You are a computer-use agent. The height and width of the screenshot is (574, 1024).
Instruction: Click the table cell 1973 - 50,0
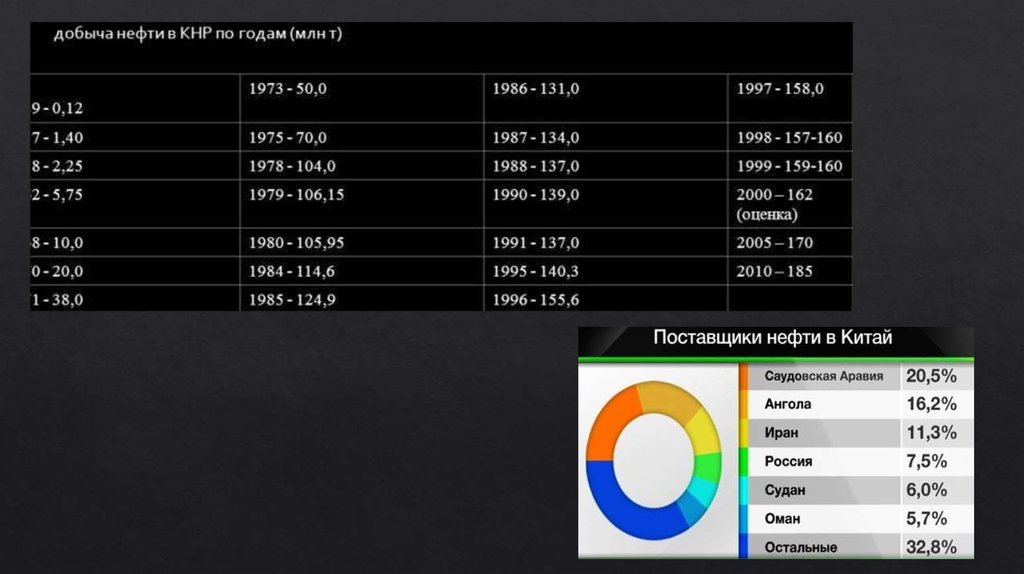[288, 89]
